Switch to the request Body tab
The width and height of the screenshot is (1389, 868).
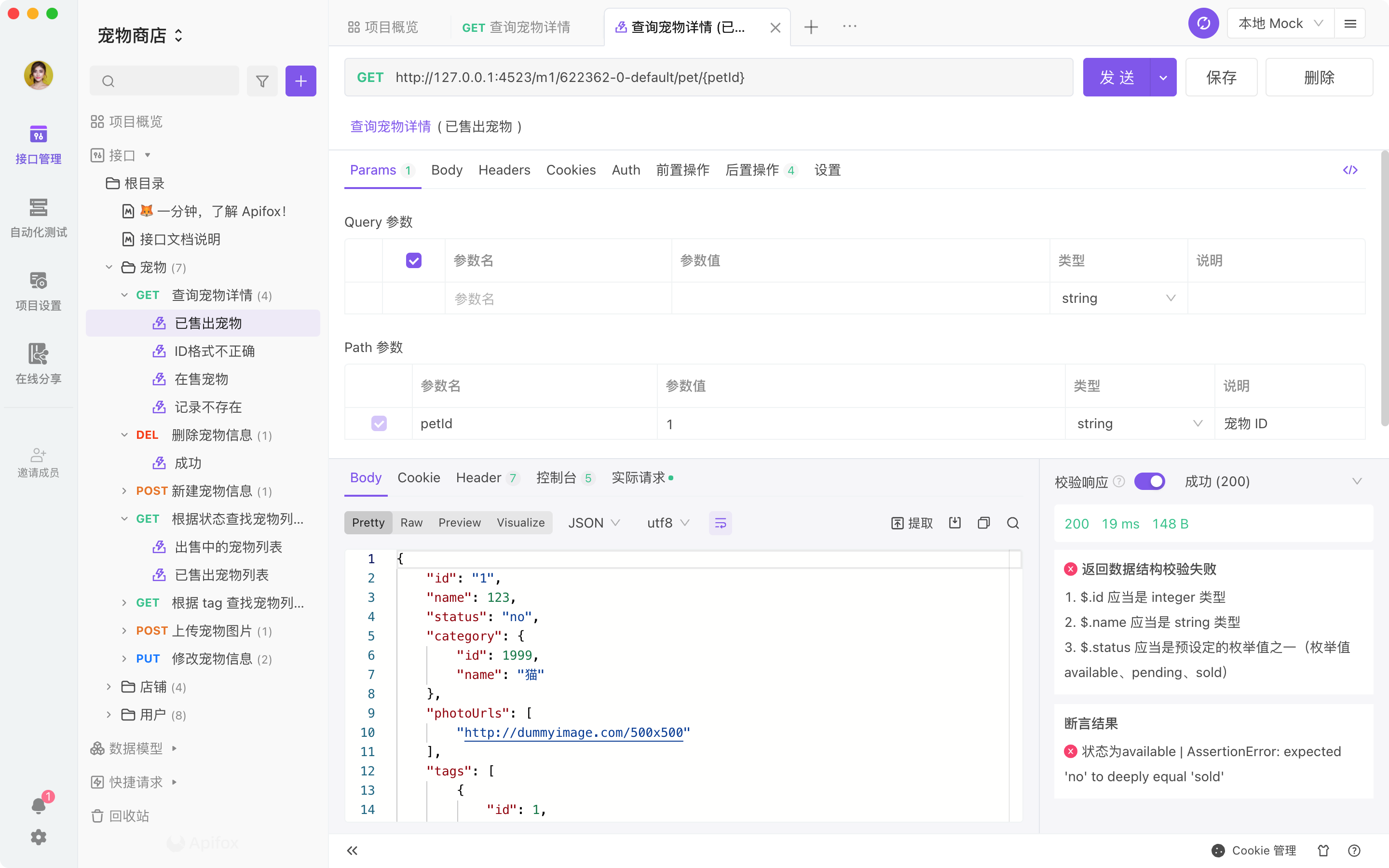click(x=447, y=170)
